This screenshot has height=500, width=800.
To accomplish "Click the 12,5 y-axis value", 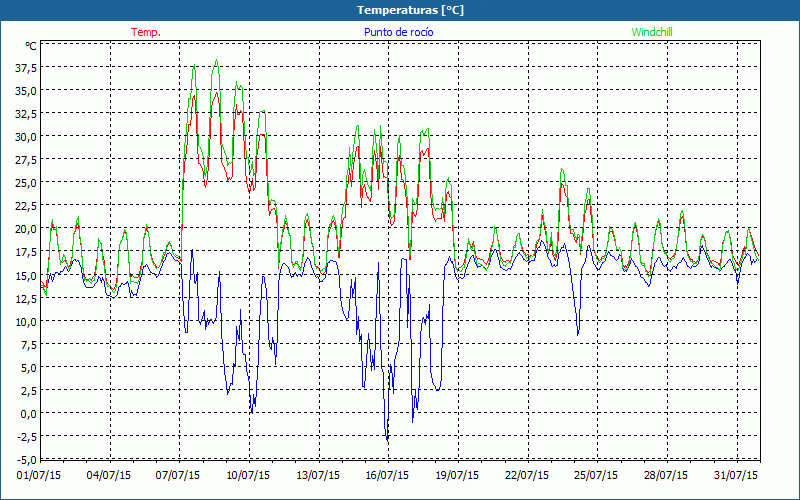I will click(x=26, y=298).
